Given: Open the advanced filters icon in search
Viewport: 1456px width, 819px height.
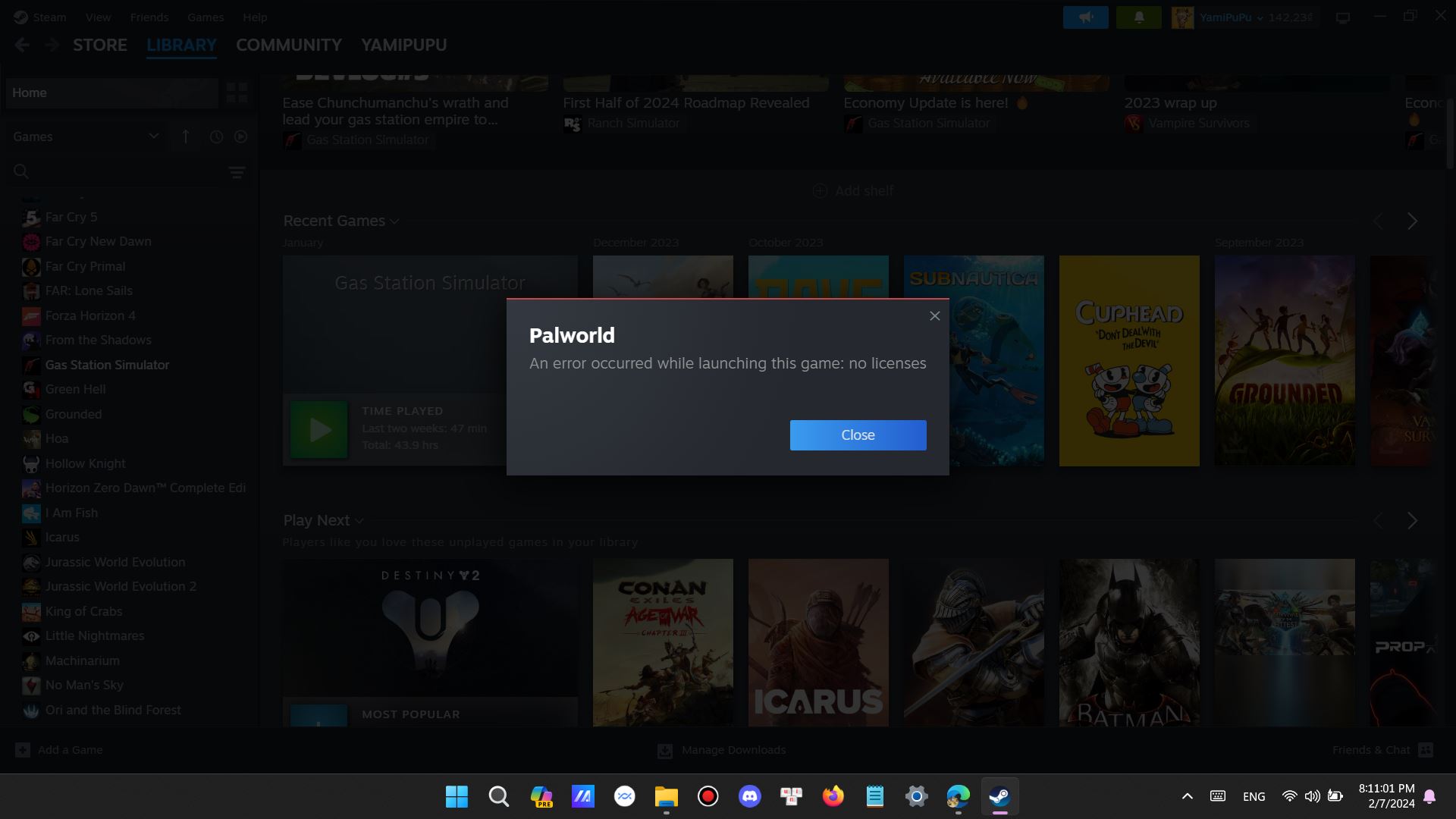Looking at the screenshot, I should tap(237, 172).
